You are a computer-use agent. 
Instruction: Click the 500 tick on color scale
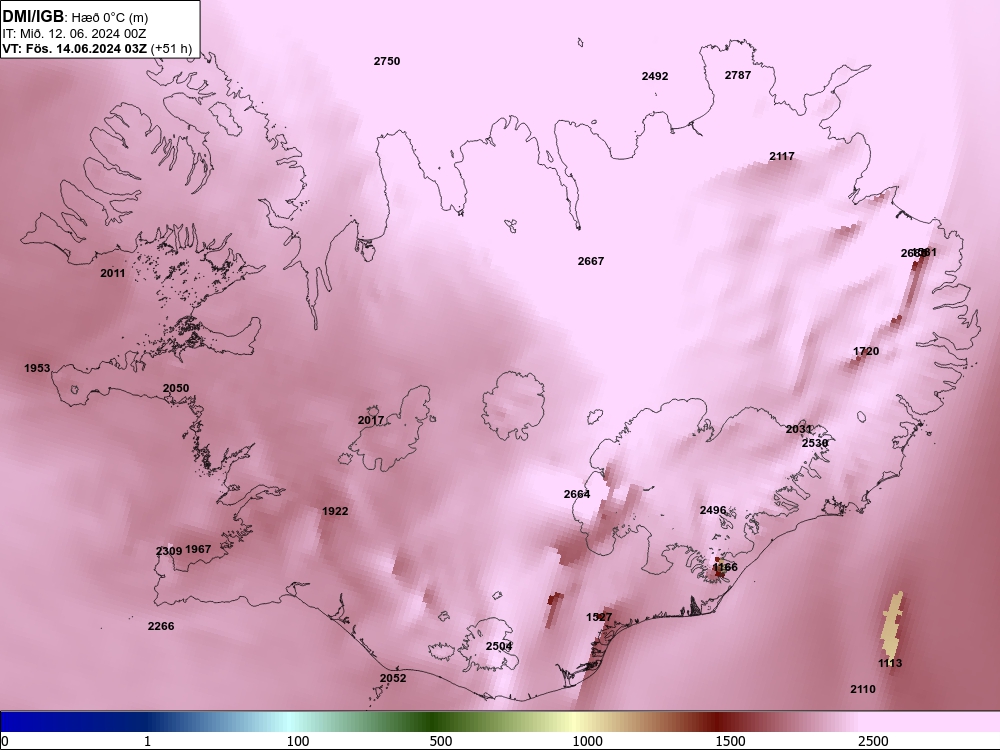(x=441, y=741)
